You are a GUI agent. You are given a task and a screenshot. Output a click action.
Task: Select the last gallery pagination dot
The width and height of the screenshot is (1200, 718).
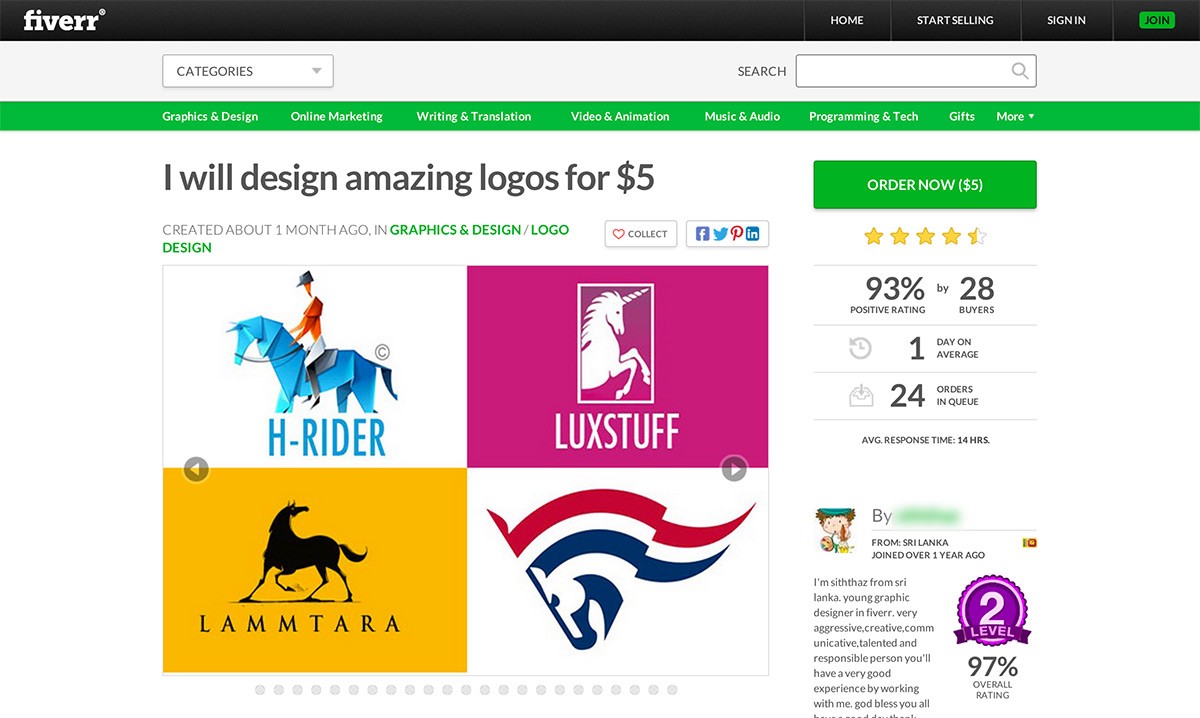(672, 690)
